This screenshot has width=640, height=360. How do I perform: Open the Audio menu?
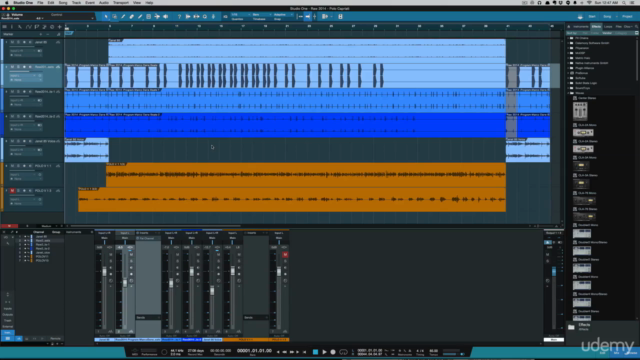pos(104,2)
